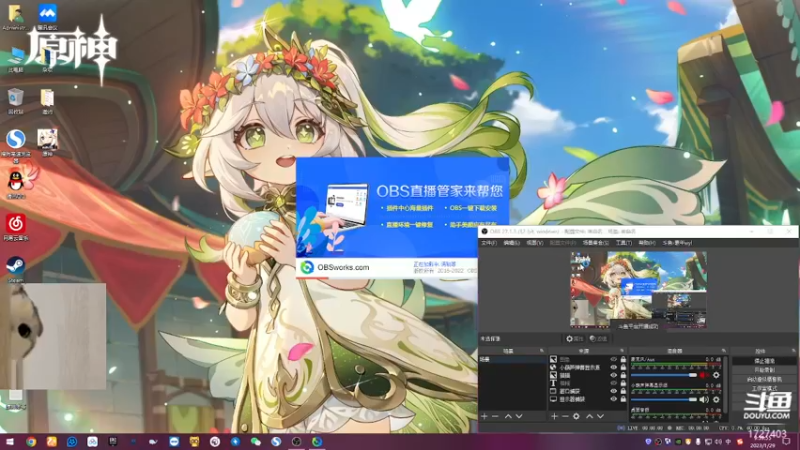Screen dimensions: 800x450
Task: Enable 工作室模式 studio mode button
Action: click(x=764, y=389)
